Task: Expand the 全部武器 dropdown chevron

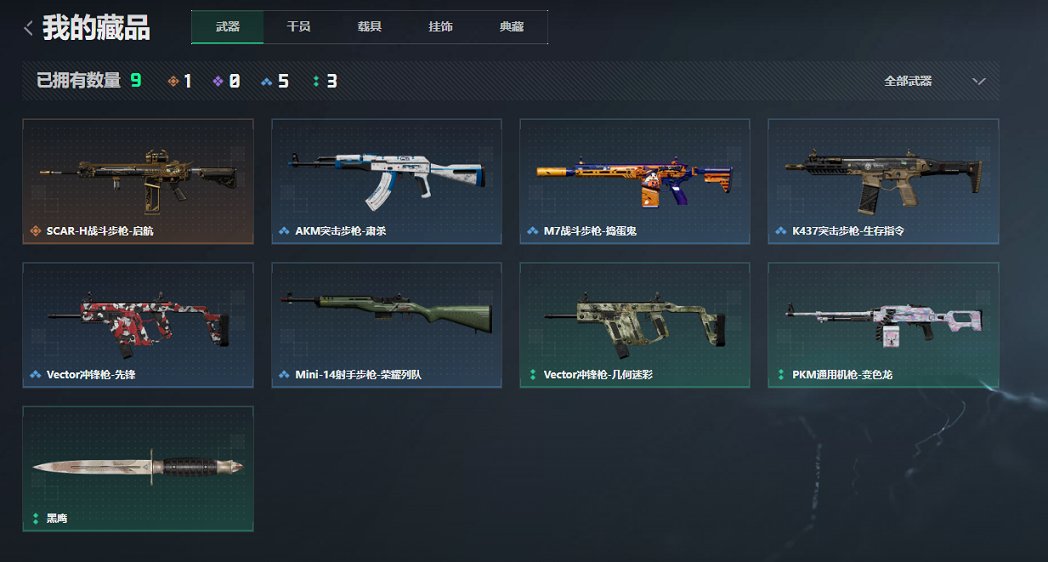Action: pyautogui.click(x=978, y=82)
